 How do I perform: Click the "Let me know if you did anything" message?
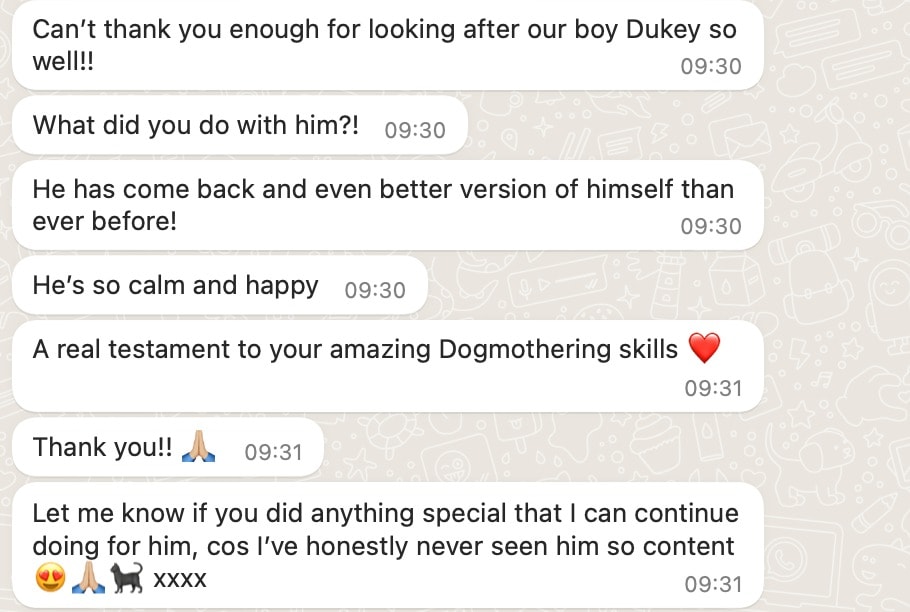click(x=385, y=545)
